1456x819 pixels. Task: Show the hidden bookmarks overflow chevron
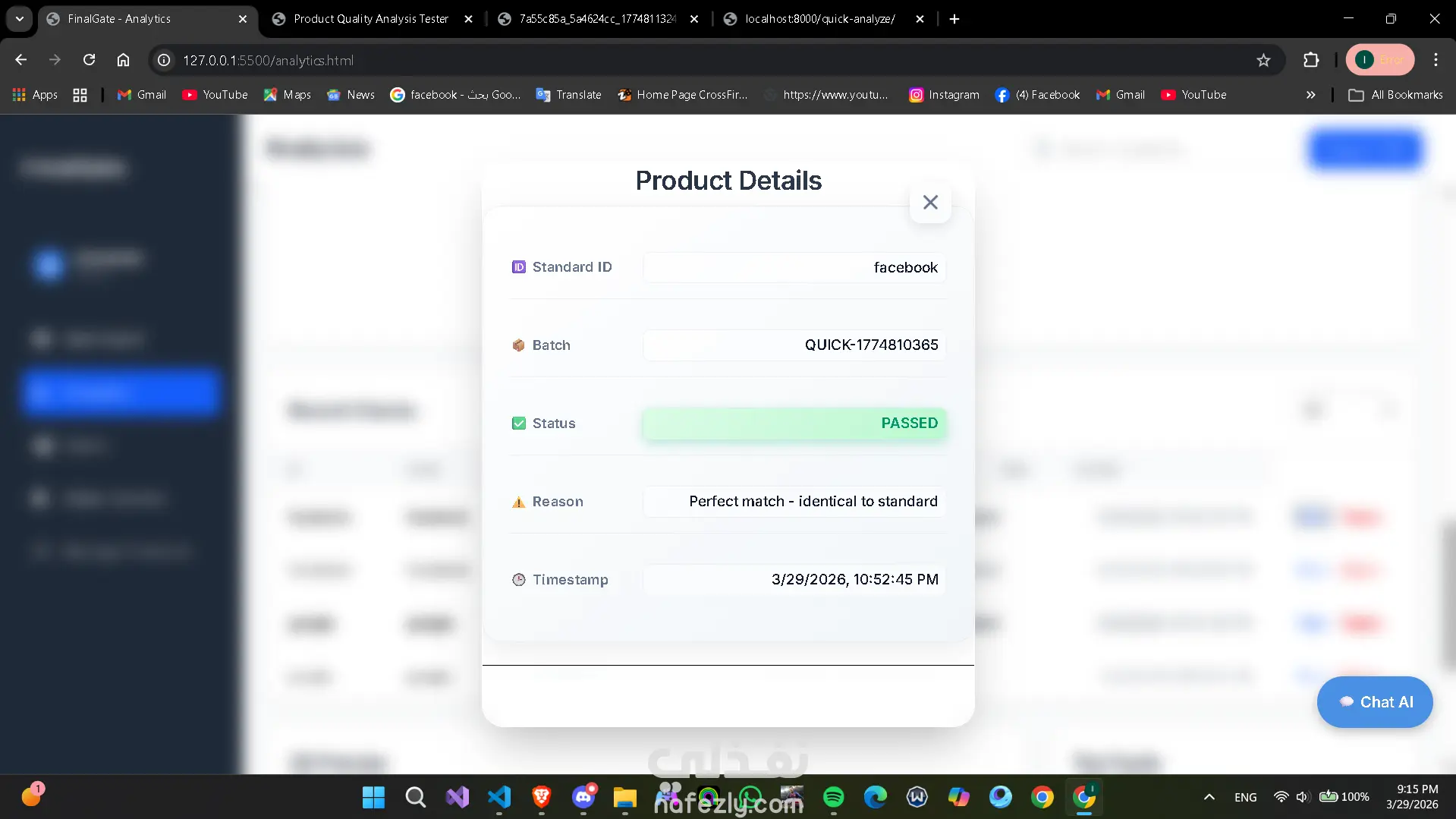tap(1310, 95)
